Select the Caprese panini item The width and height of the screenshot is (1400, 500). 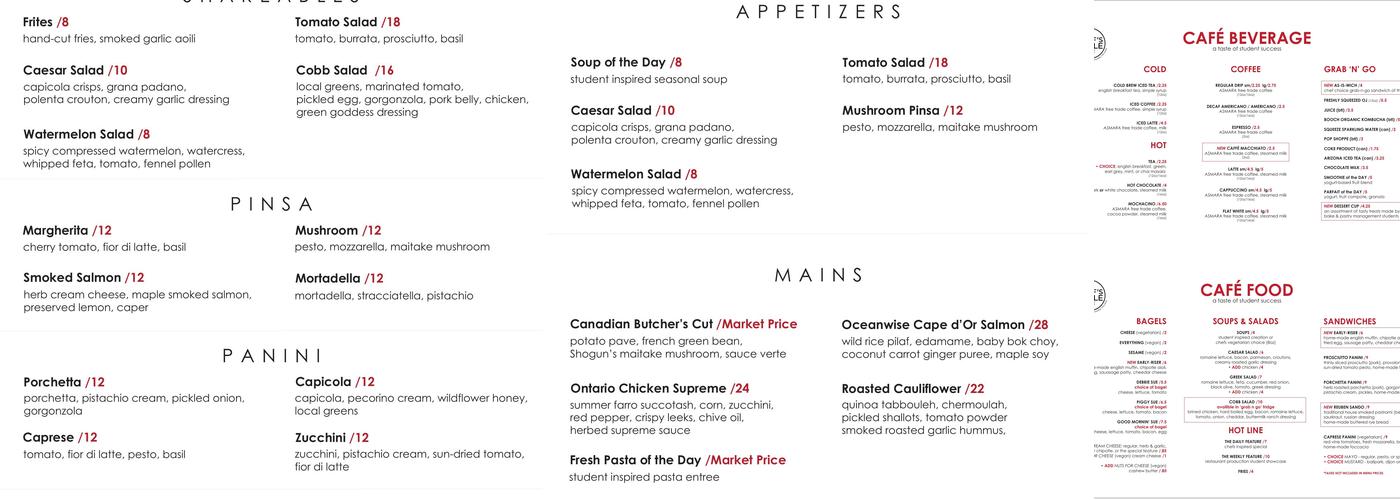point(60,438)
